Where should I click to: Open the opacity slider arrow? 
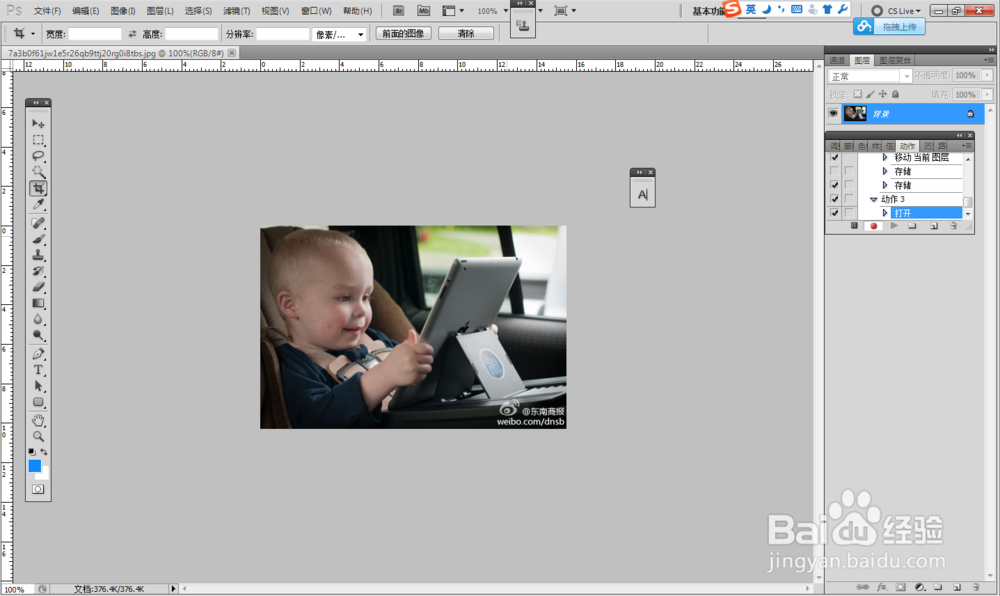[987, 75]
